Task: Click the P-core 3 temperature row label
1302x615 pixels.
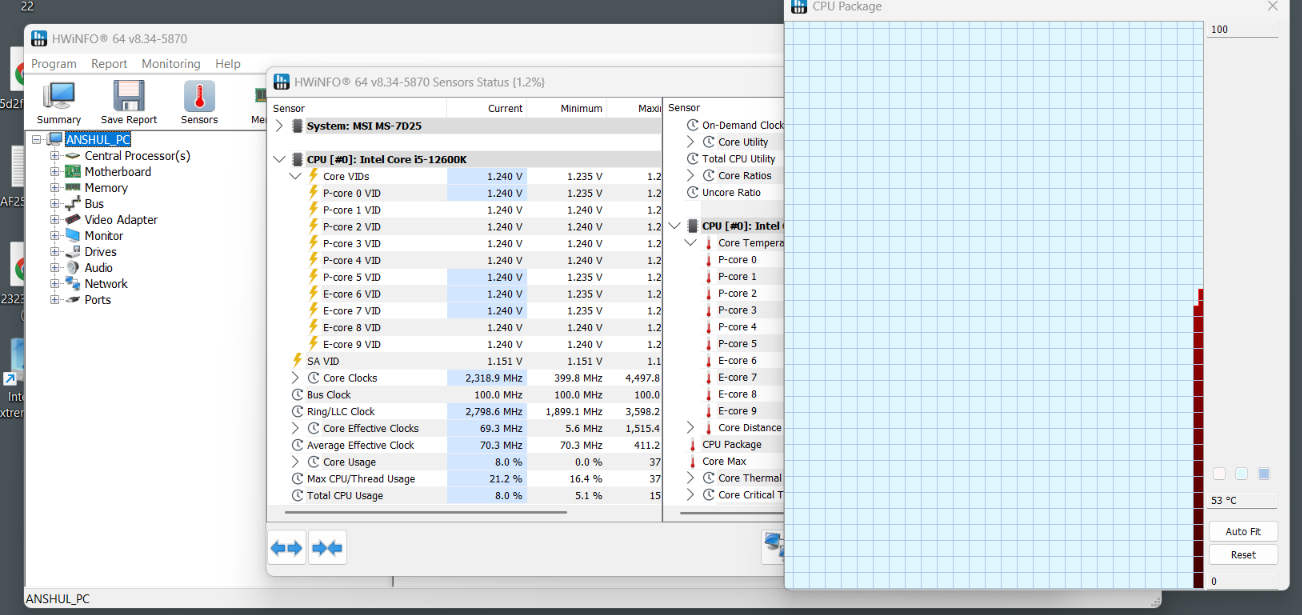Action: tap(738, 310)
